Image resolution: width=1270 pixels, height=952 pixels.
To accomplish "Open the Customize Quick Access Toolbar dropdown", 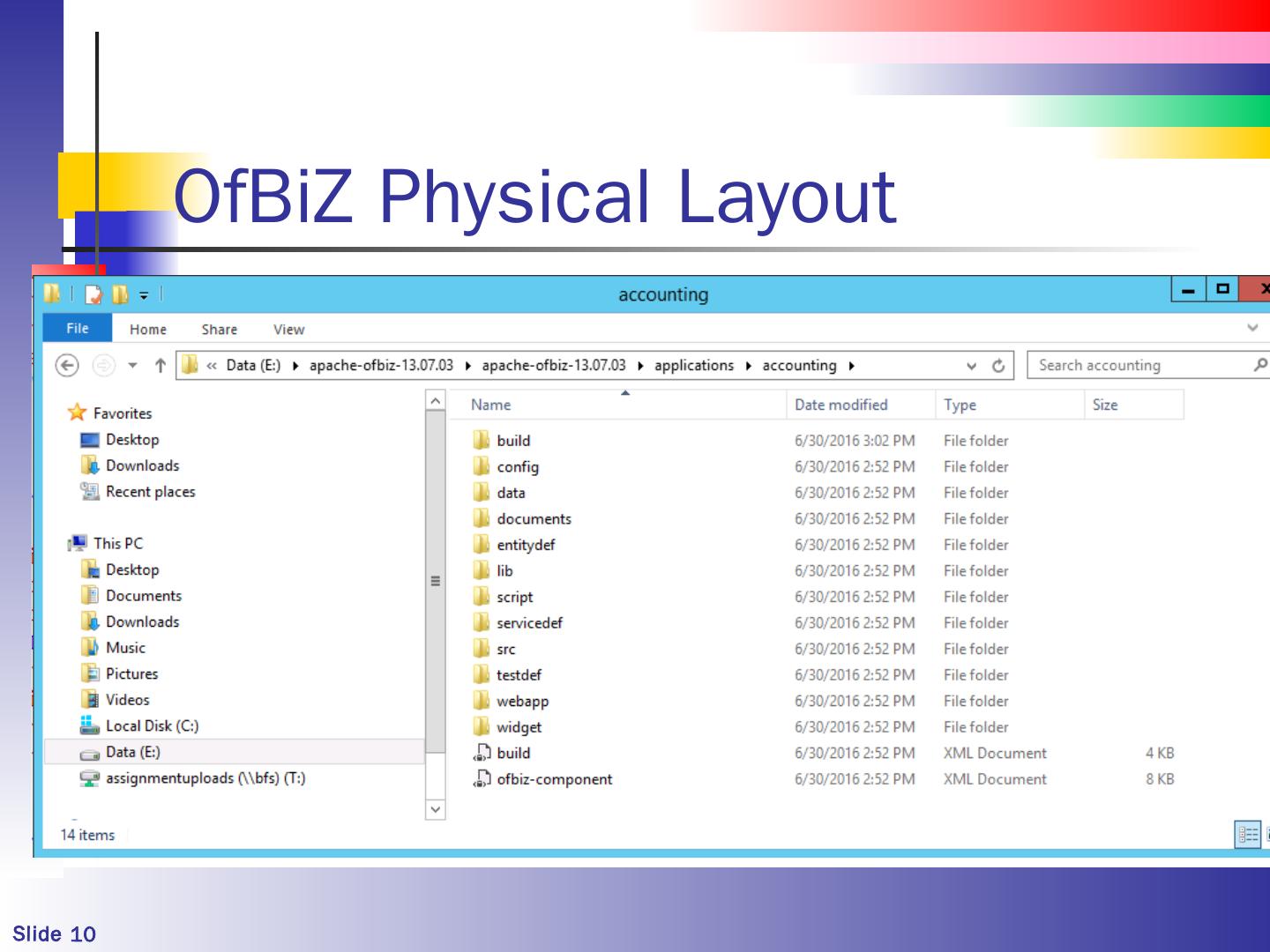I will (144, 295).
